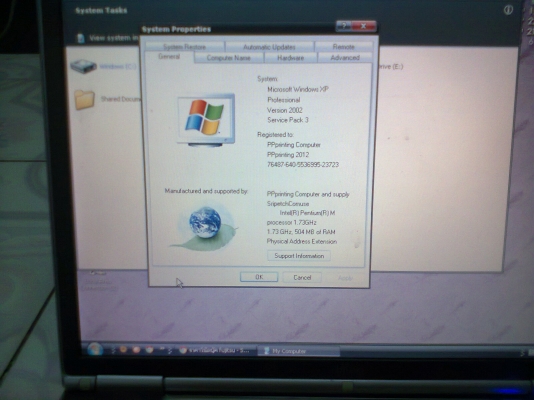
Task: Click the greyed-out Apply button
Action: 345,278
